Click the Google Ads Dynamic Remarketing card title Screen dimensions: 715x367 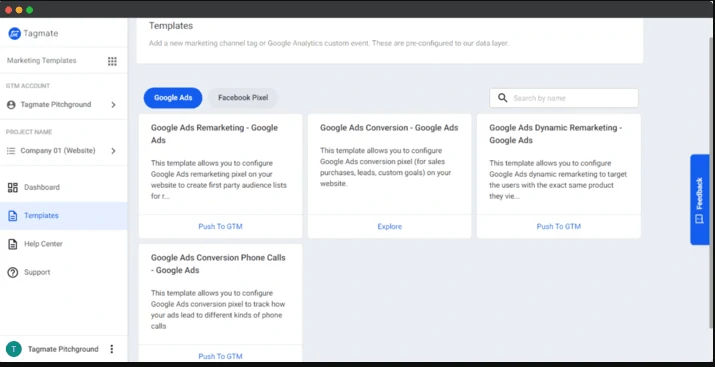tap(555, 134)
